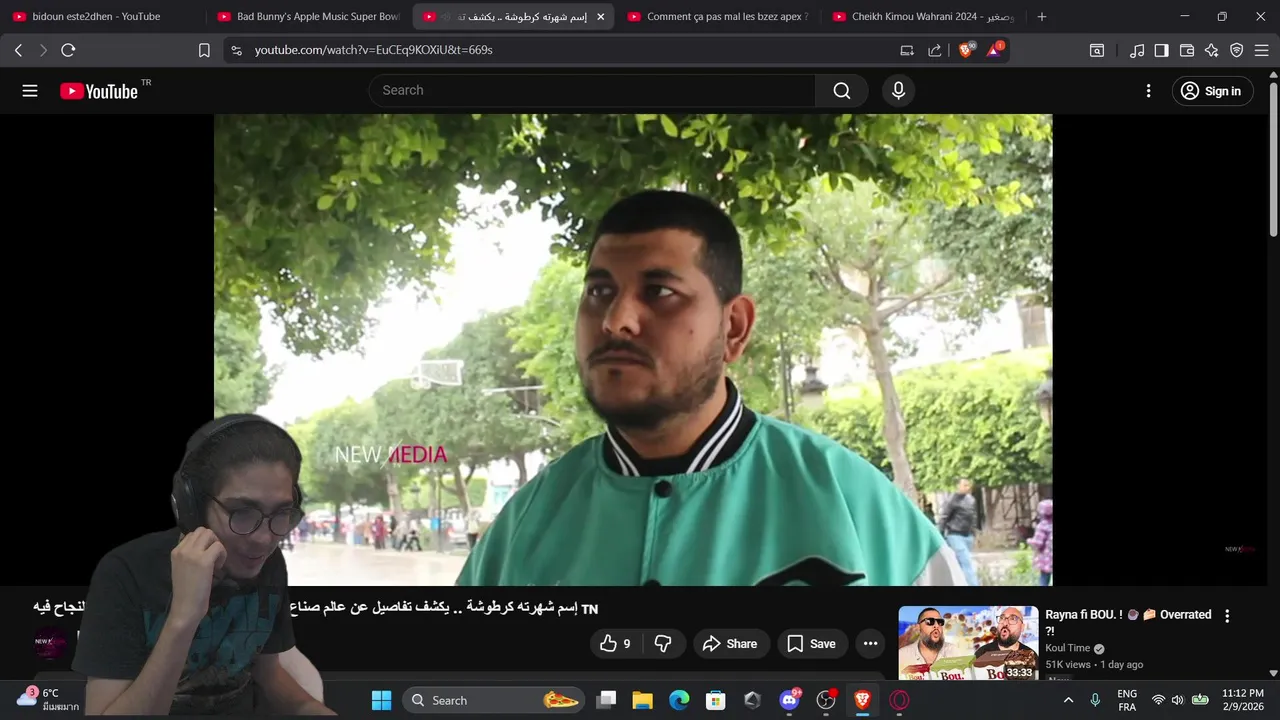This screenshot has height=720, width=1280.
Task: Like the video with thumbs up
Action: pyautogui.click(x=616, y=644)
